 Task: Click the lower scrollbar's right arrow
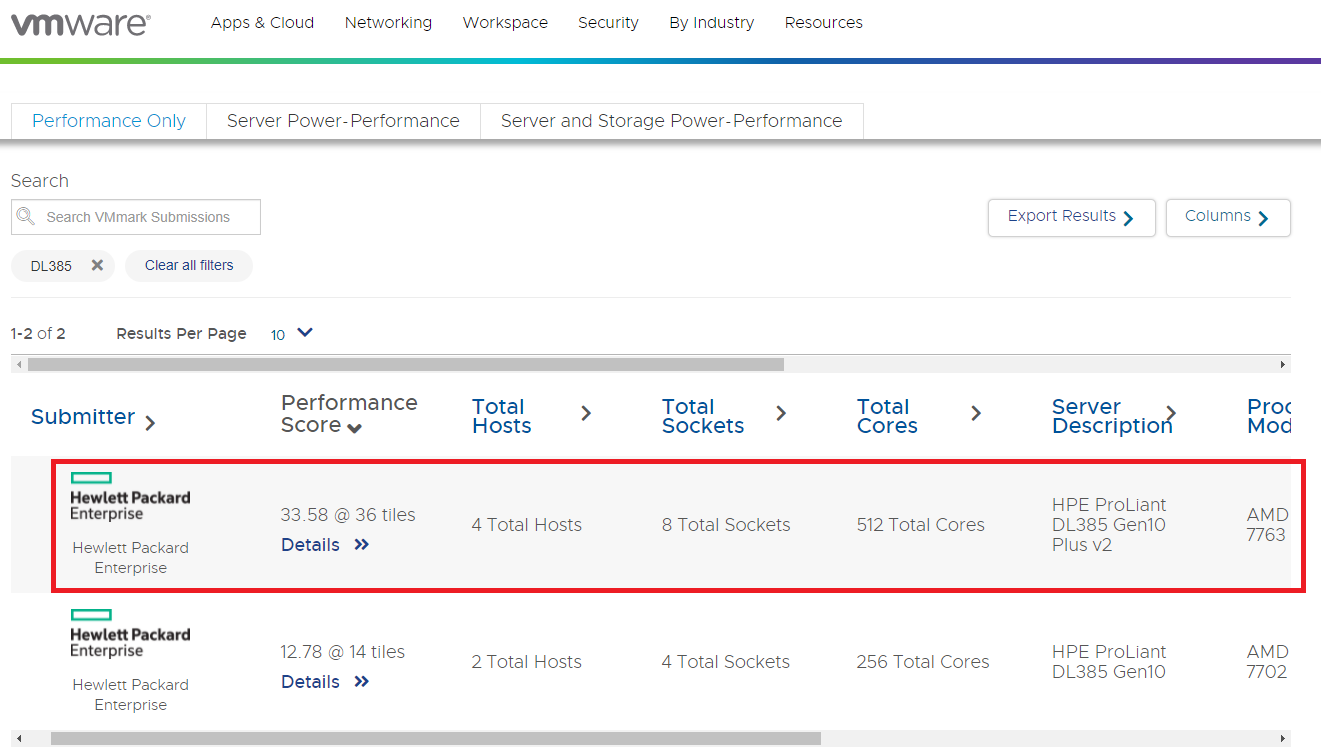(1283, 739)
